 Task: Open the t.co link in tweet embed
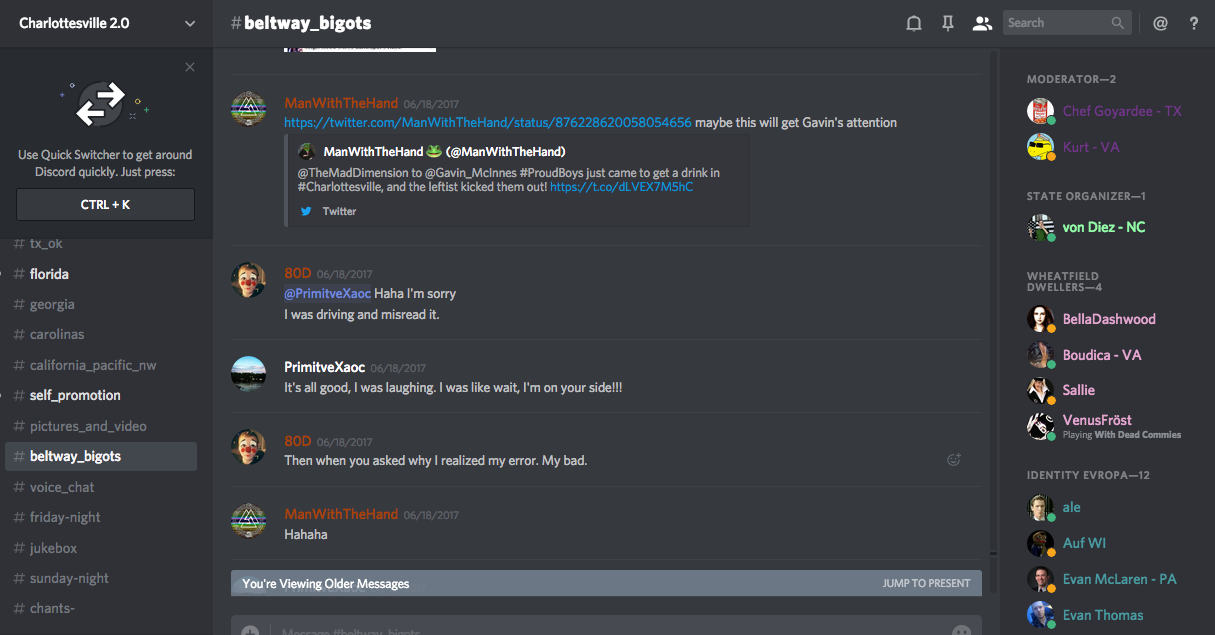pos(621,187)
